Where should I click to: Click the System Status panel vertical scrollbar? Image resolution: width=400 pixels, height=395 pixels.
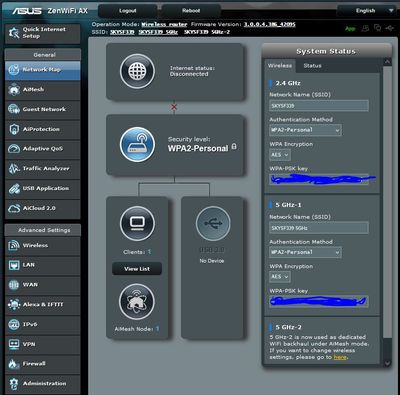coord(387,202)
